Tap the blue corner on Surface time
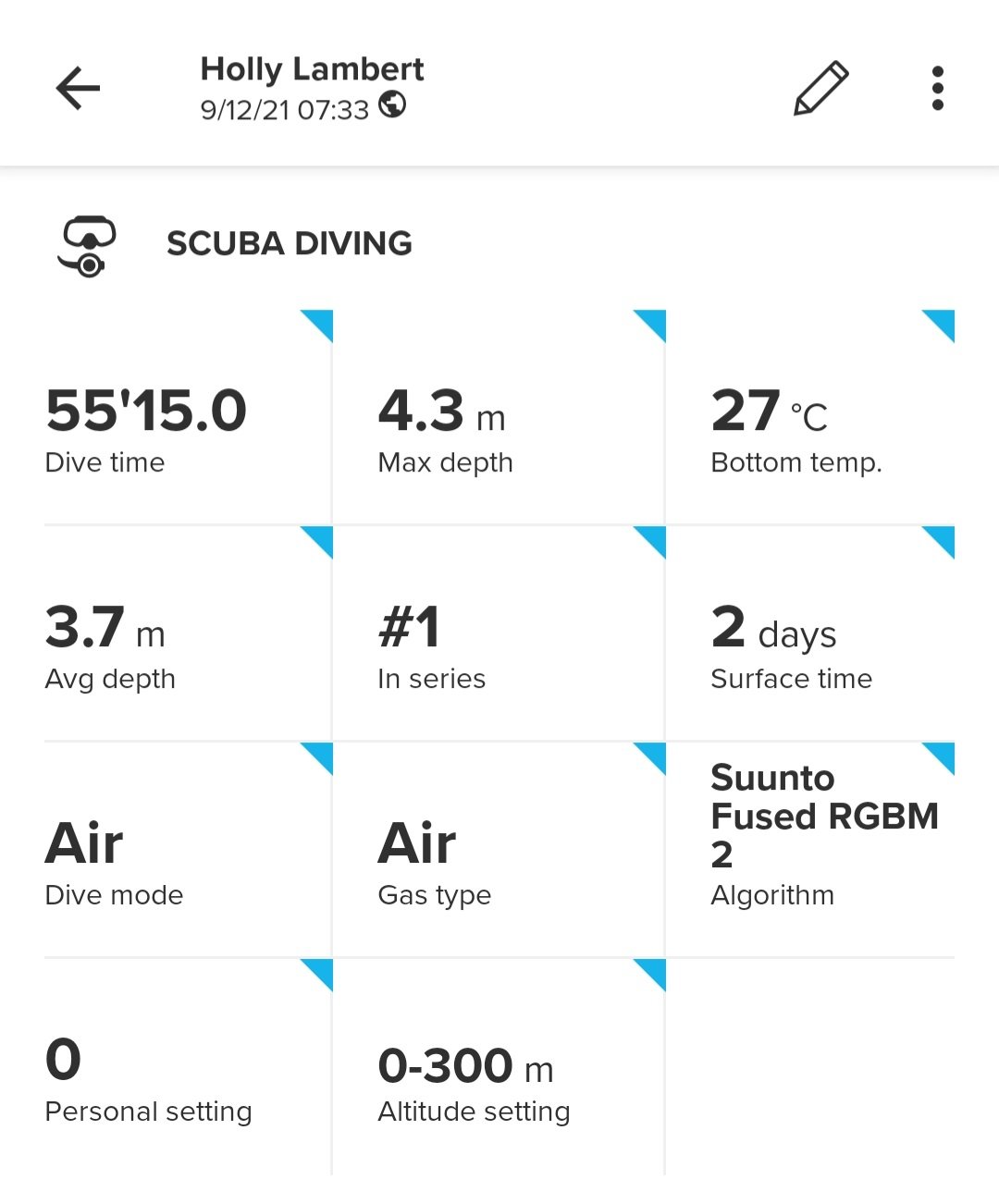 941,541
